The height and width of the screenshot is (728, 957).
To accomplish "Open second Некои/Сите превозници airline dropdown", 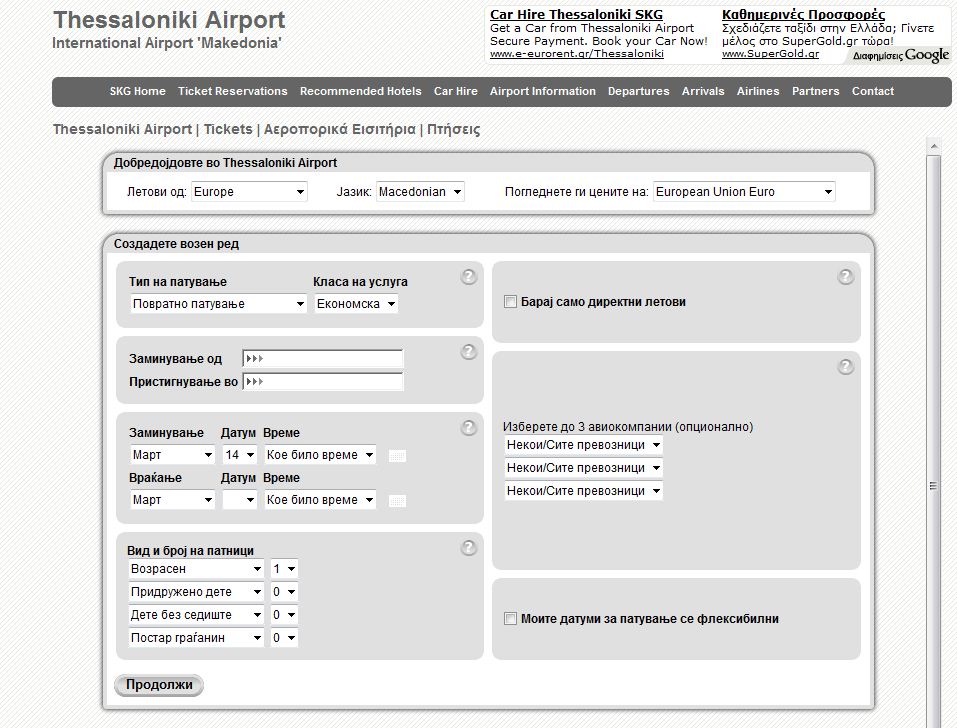I will coord(583,467).
